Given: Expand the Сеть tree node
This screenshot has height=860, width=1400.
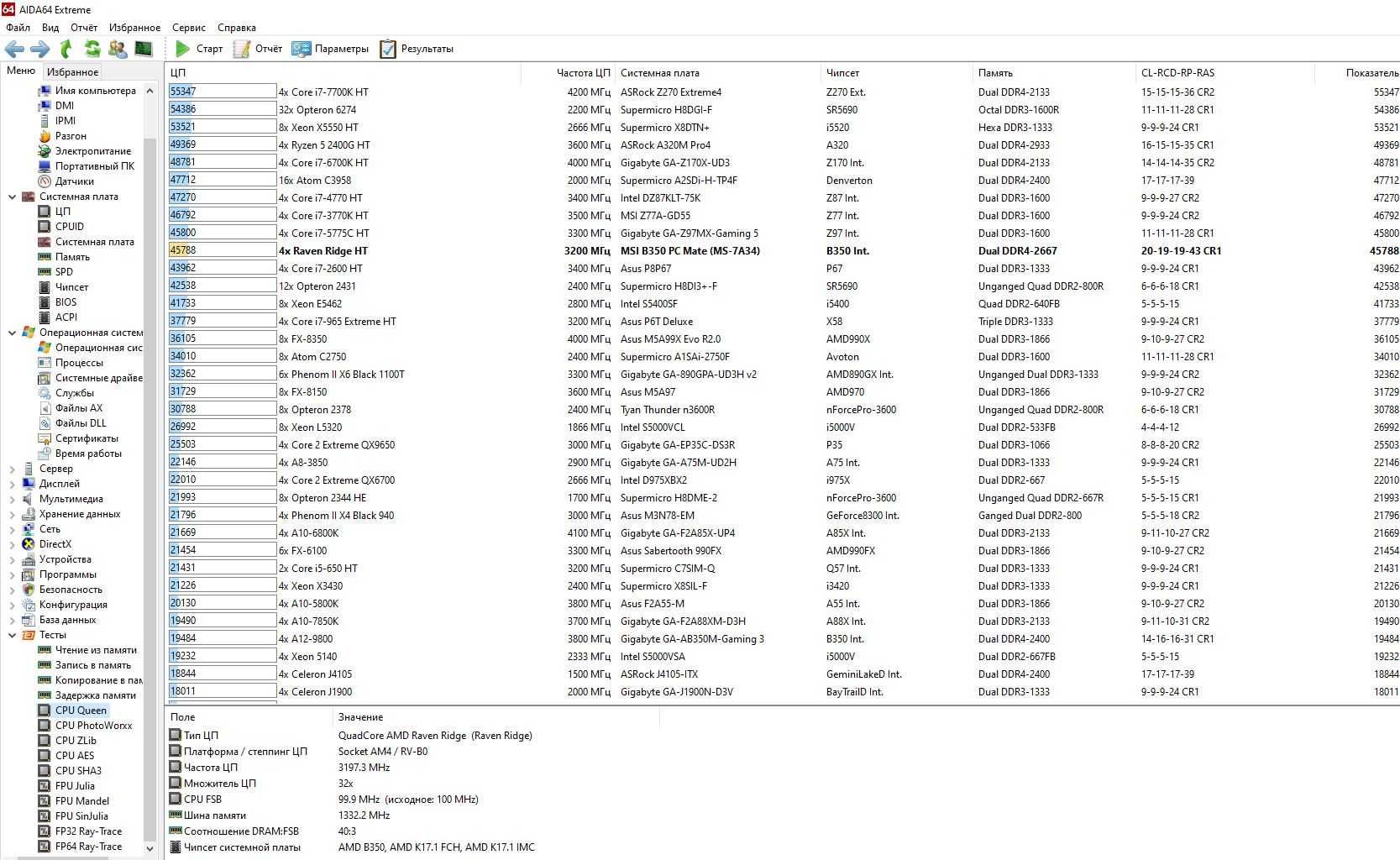Looking at the screenshot, I should click(12, 529).
